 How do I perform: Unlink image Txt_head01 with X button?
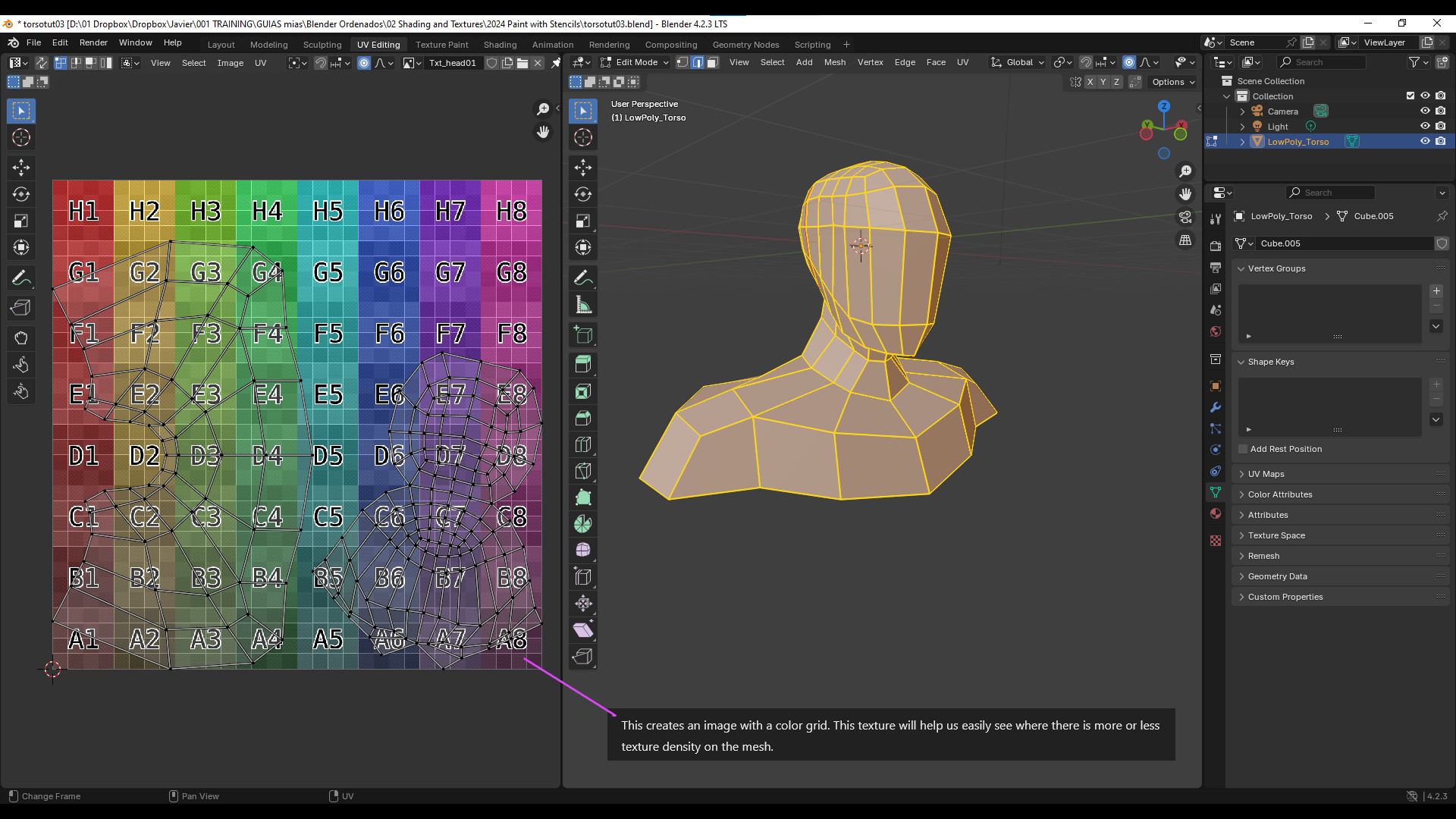point(538,63)
